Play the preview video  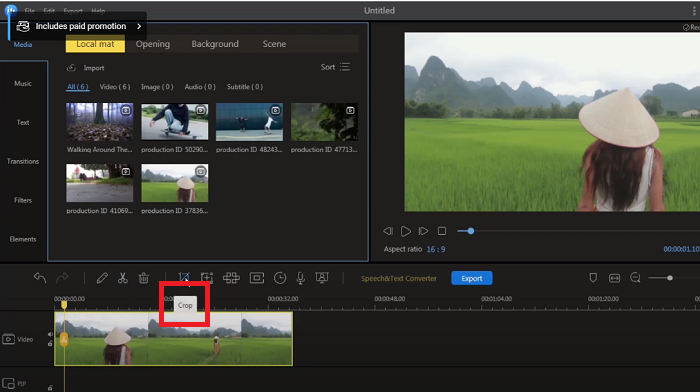pos(405,231)
